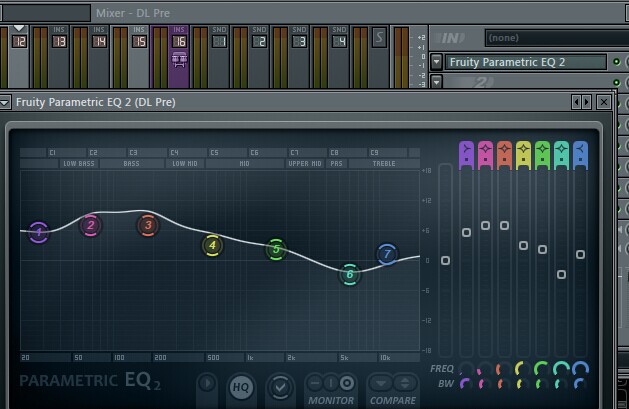
Task: Select mixer send track 2
Action: pyautogui.click(x=259, y=56)
